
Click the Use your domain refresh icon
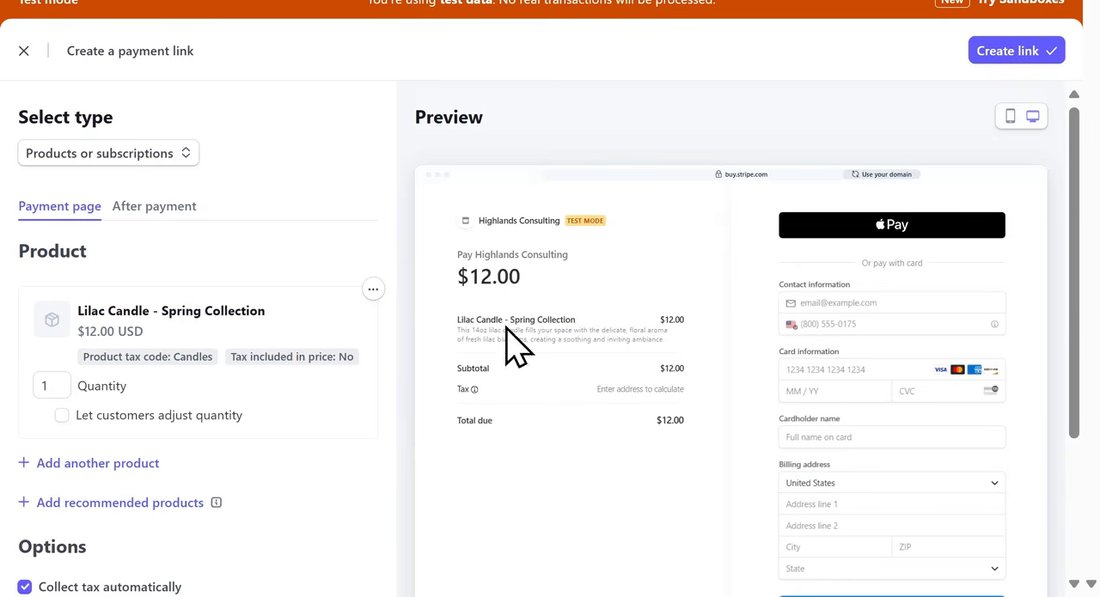pyautogui.click(x=855, y=174)
